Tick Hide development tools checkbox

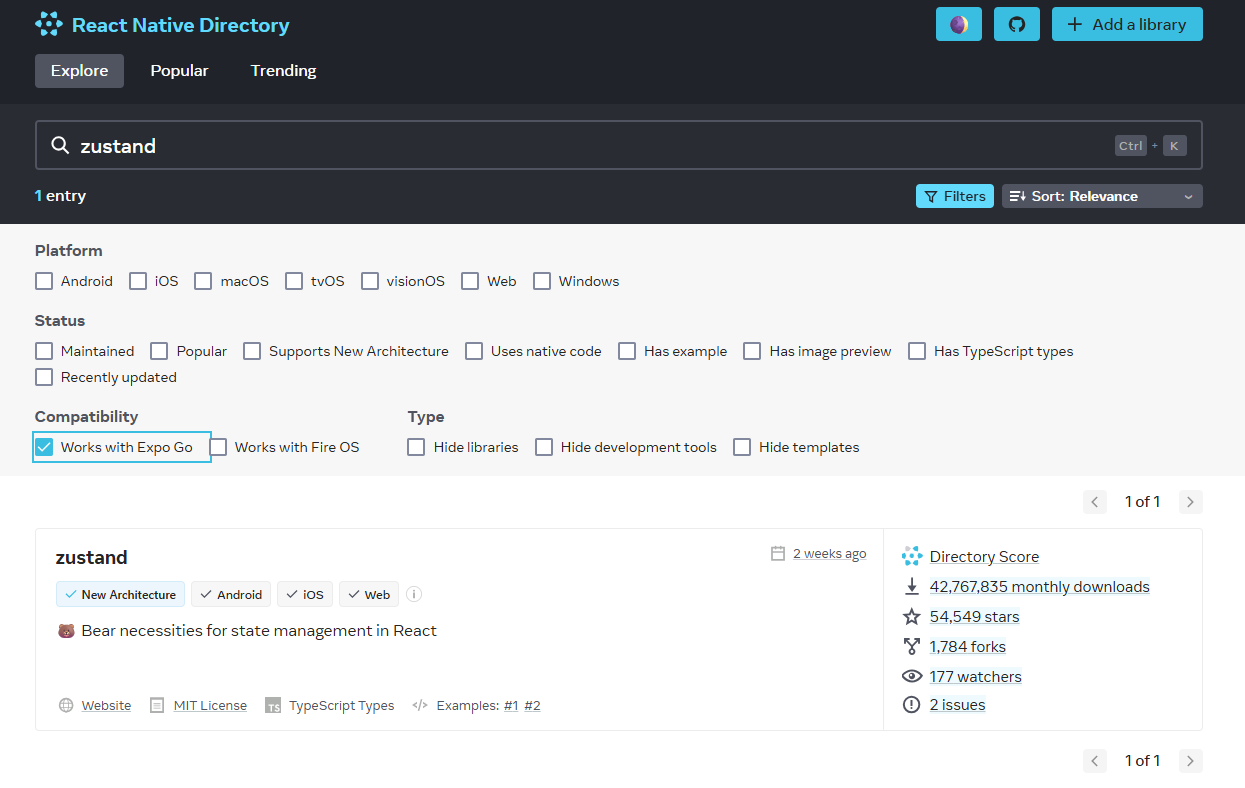(x=544, y=447)
